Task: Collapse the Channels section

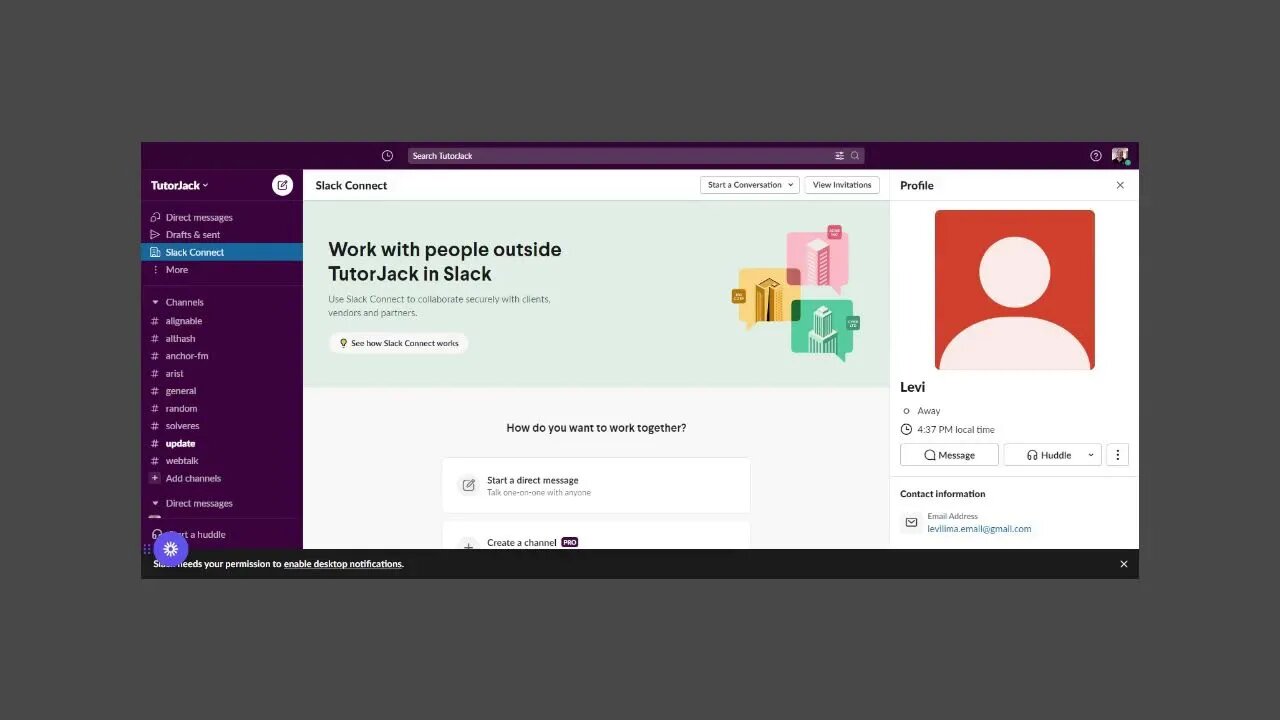Action: pos(155,302)
